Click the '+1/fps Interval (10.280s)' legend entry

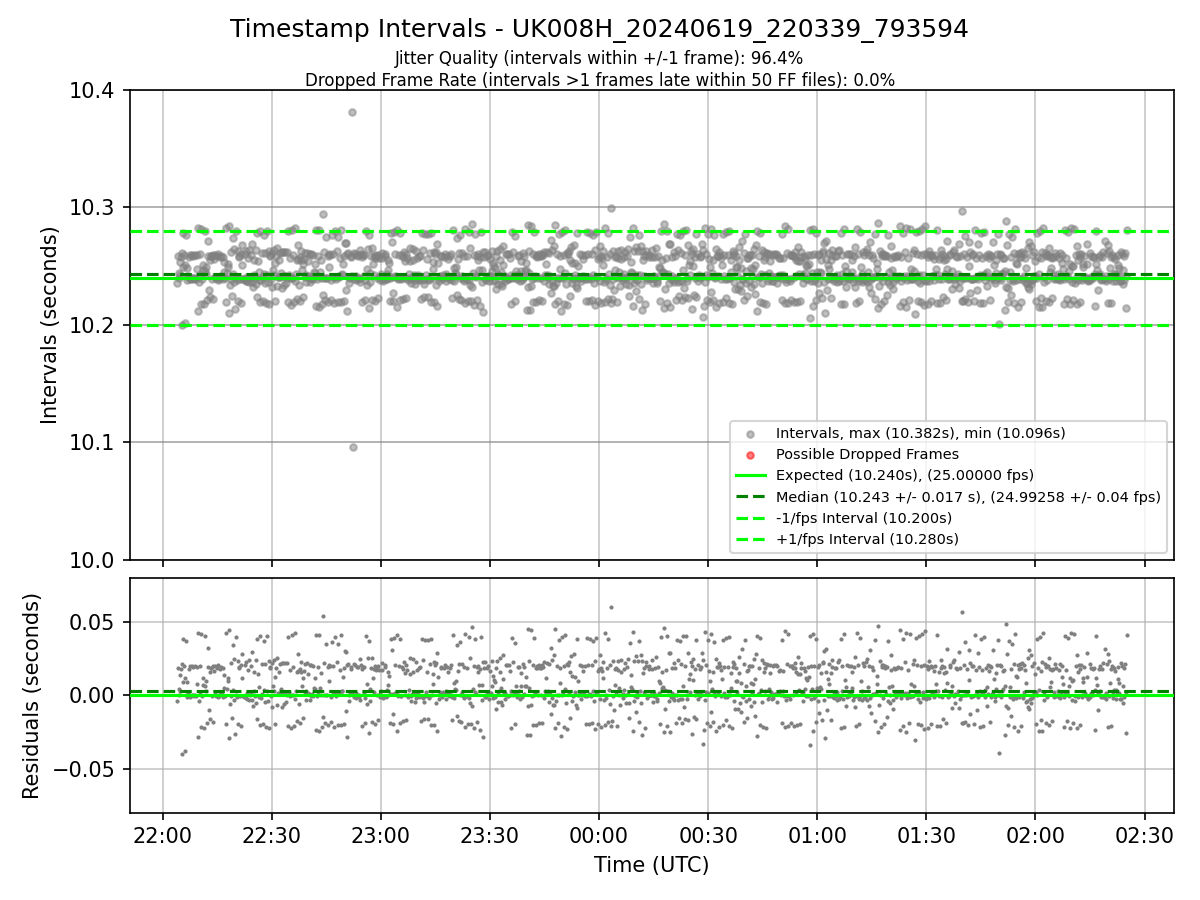pos(867,539)
